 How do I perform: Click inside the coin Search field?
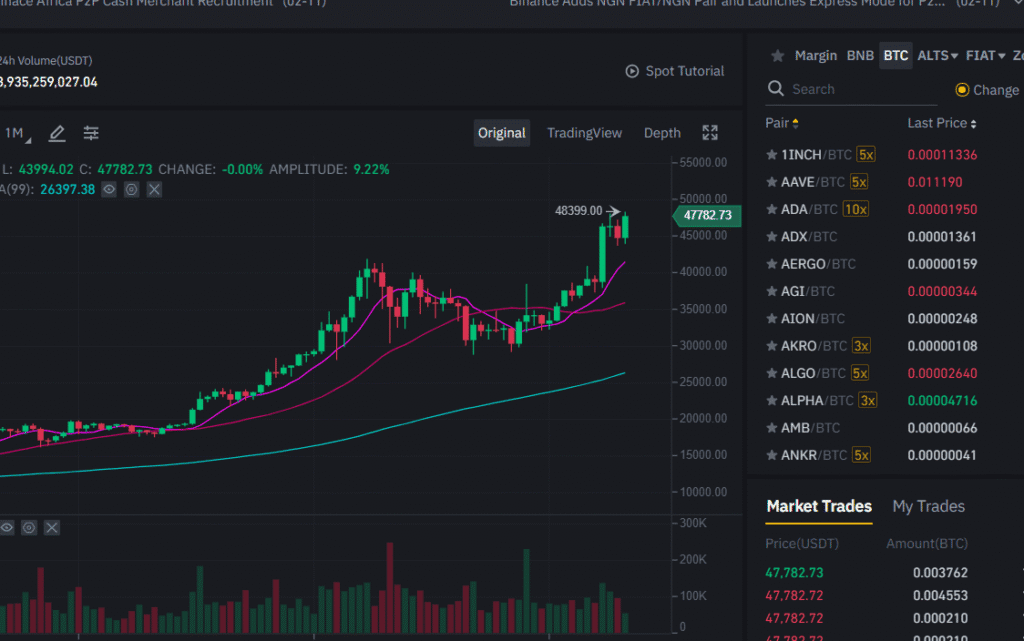click(850, 89)
